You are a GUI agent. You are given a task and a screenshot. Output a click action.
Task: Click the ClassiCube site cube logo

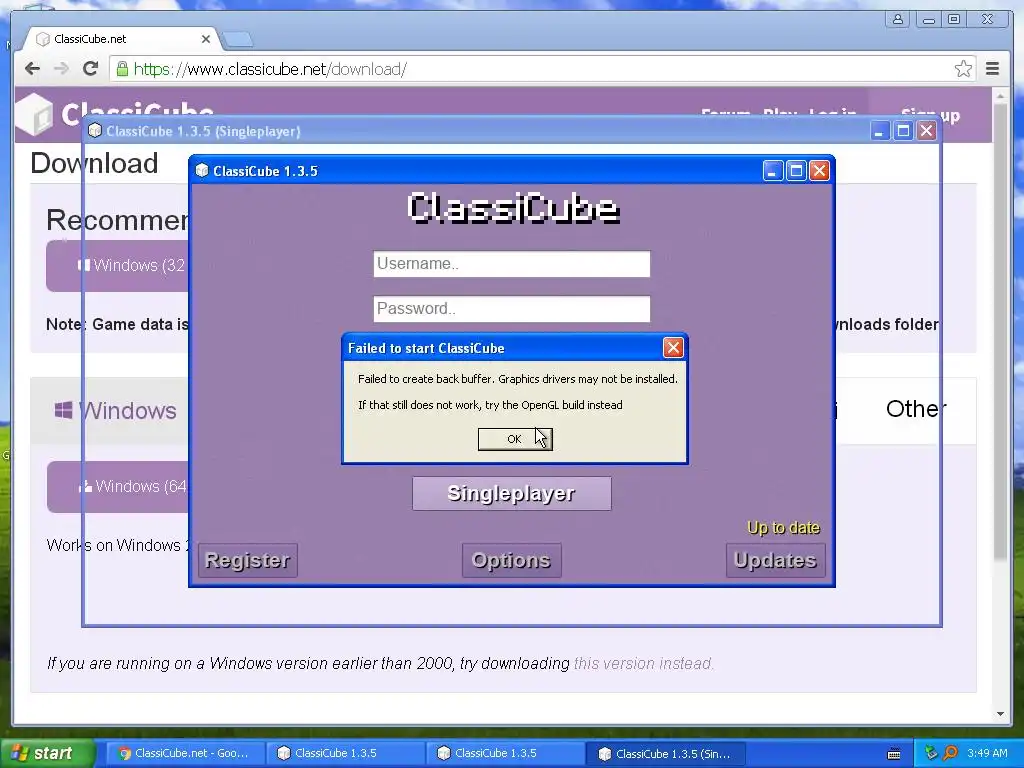35,114
